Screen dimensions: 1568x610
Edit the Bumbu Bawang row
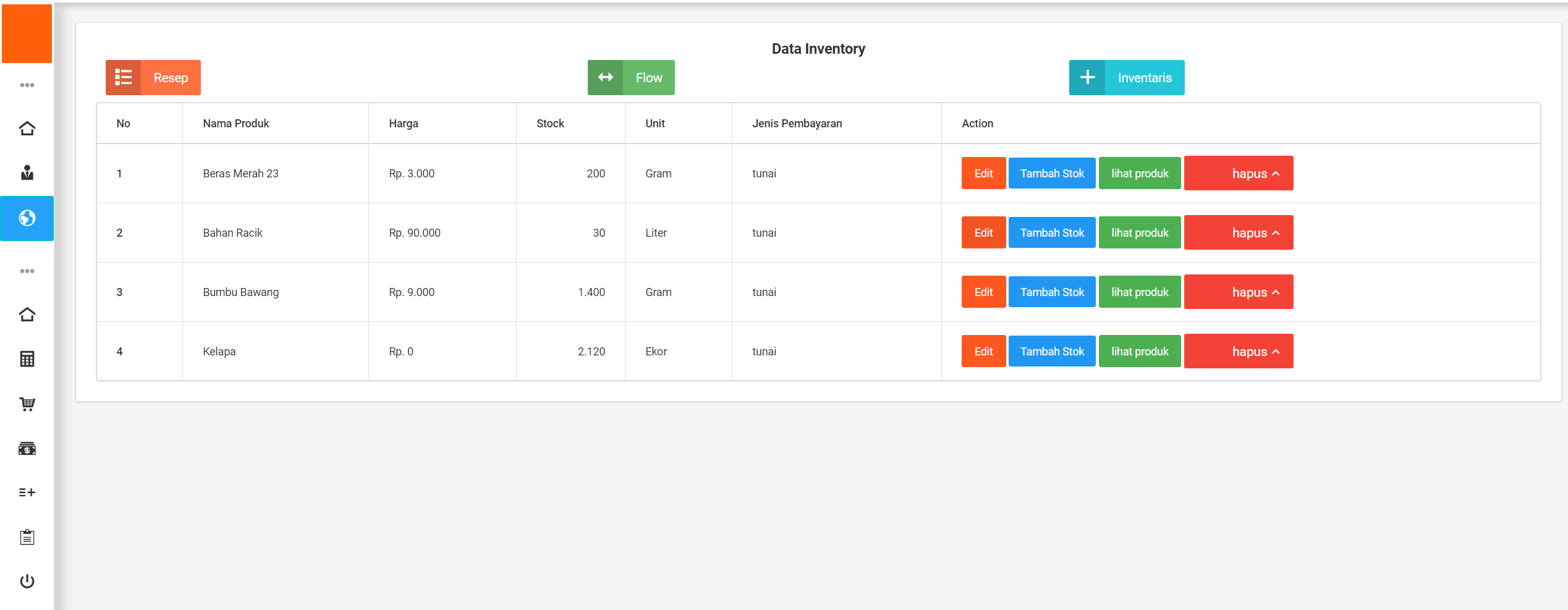click(983, 292)
